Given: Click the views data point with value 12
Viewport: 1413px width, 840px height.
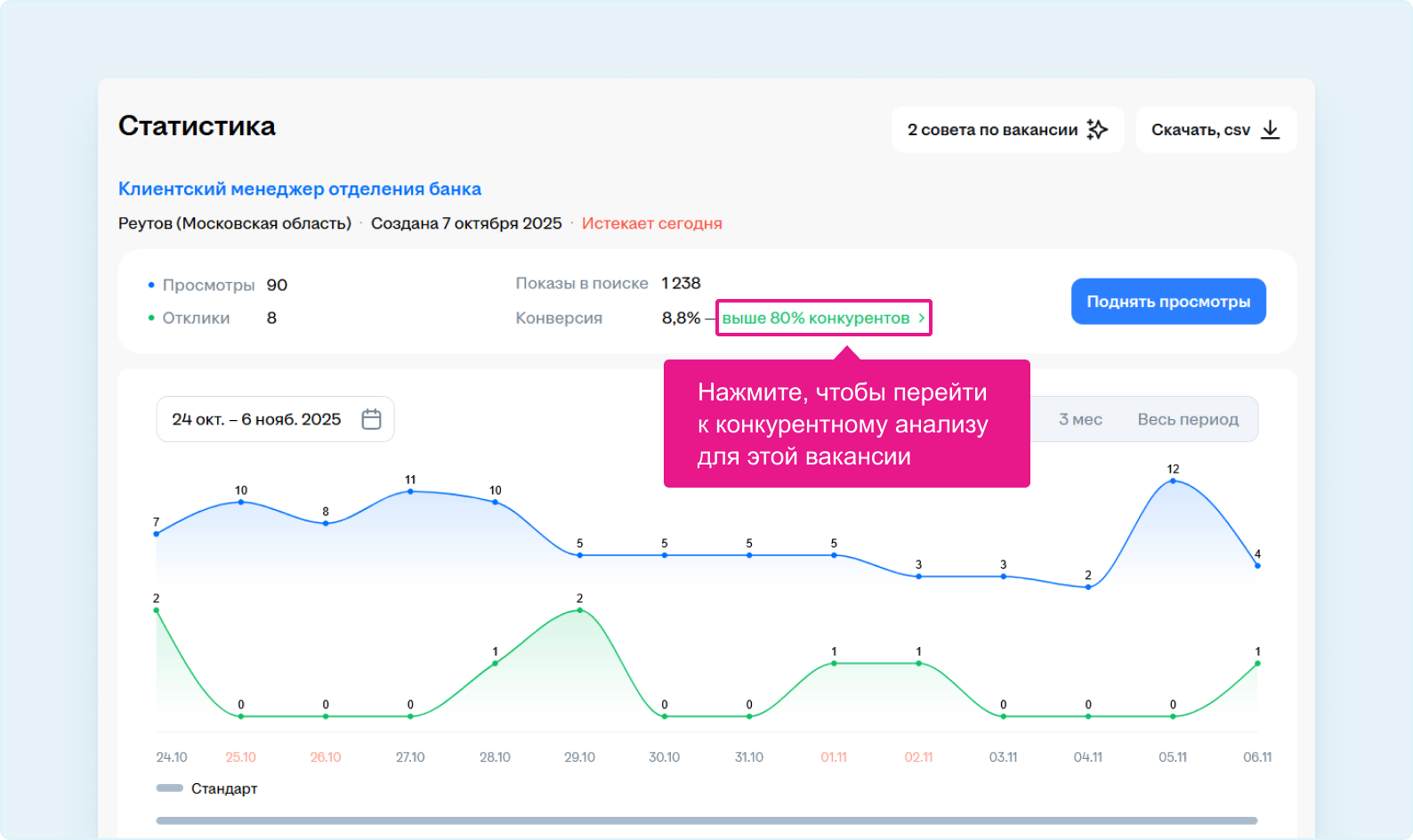Looking at the screenshot, I should pyautogui.click(x=1173, y=481).
